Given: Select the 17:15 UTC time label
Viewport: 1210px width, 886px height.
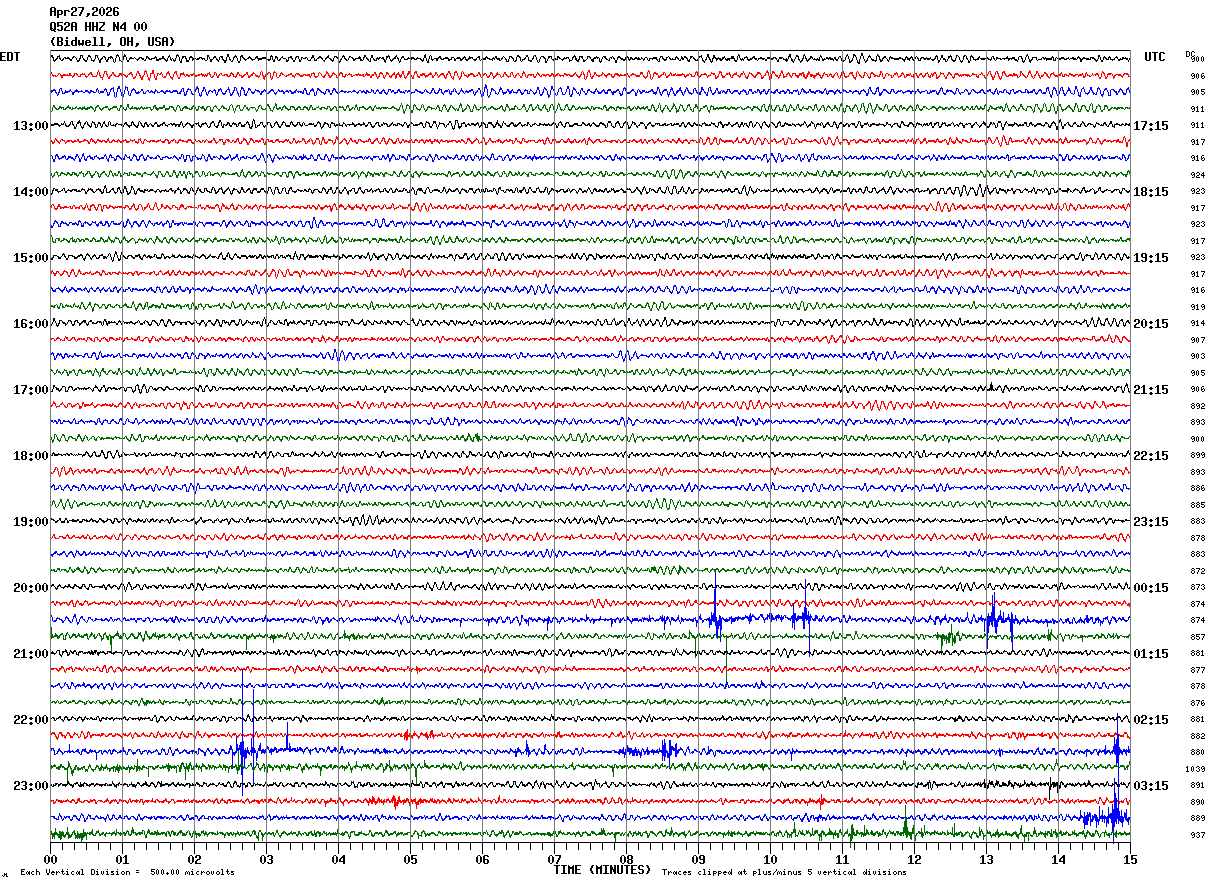Looking at the screenshot, I should point(1151,126).
